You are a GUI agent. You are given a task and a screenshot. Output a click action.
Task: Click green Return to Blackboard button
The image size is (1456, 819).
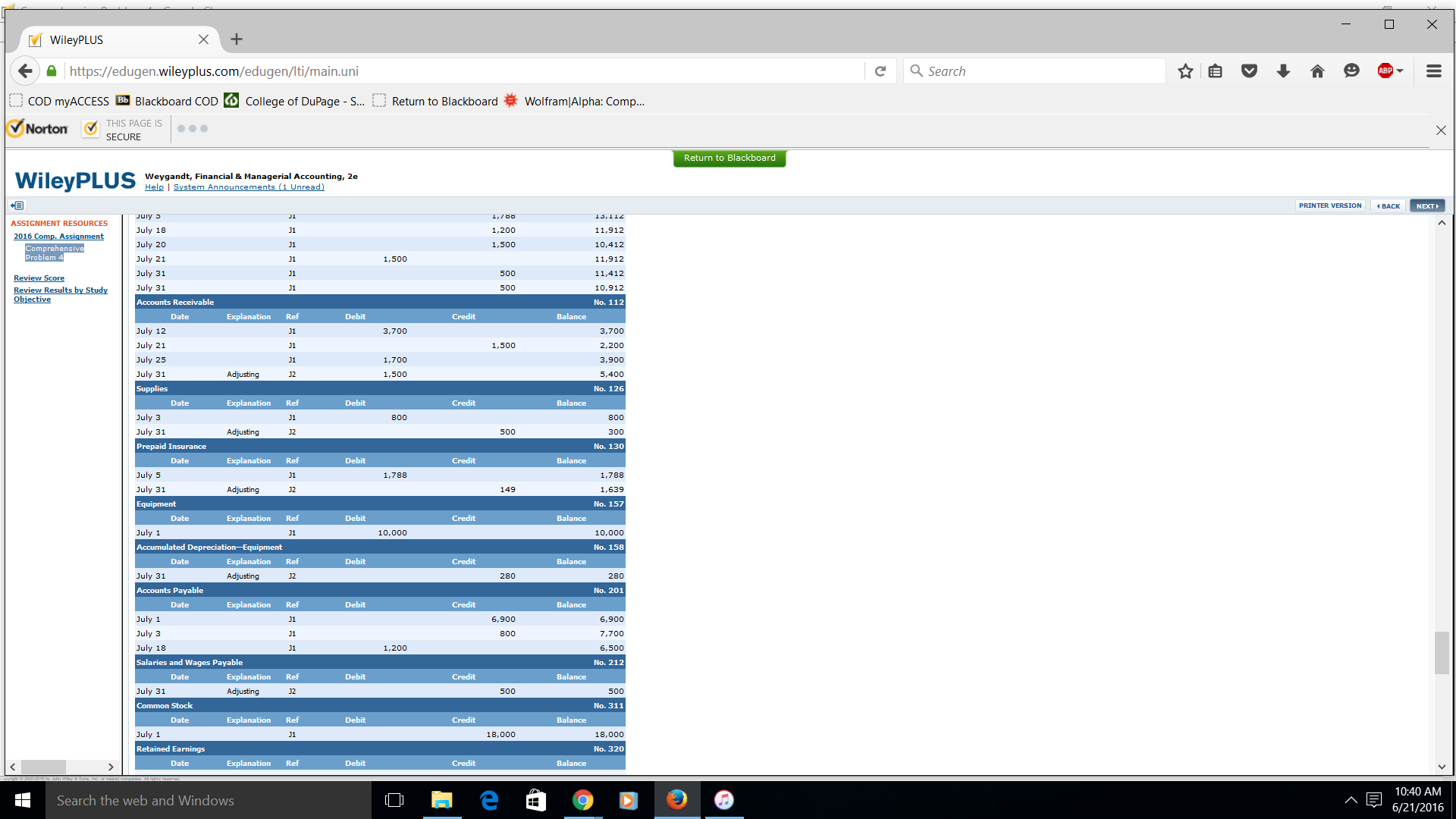point(730,158)
